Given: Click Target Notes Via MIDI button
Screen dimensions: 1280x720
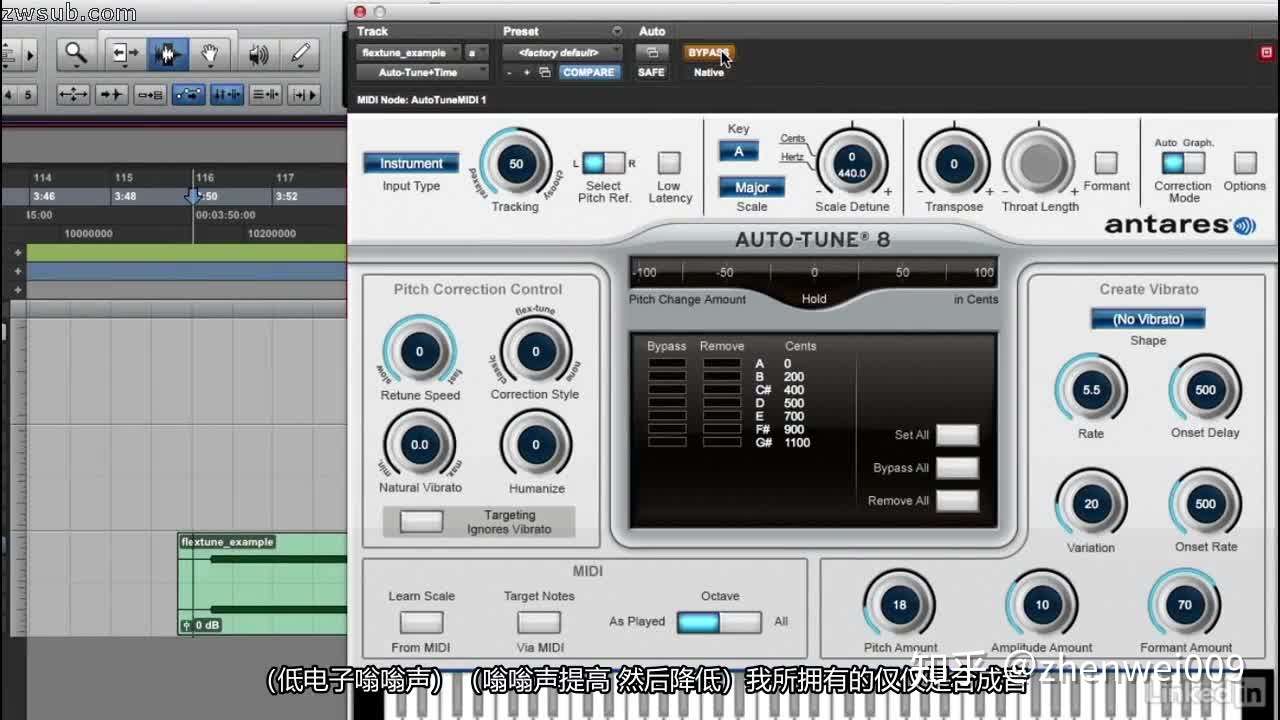Looking at the screenshot, I should point(539,622).
